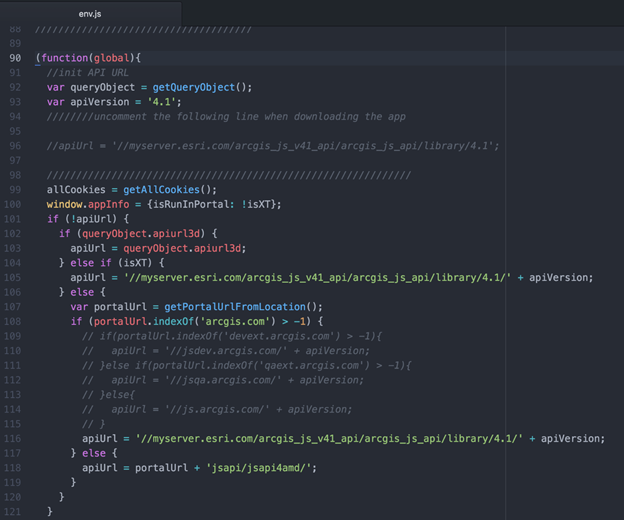Screen dimensions: 624x520
Task: Click 'isRunInPortal' property on line 100
Action: click(191, 204)
